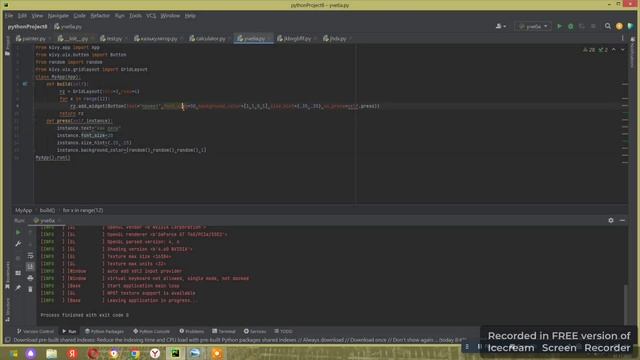Open the Refactor menu

100,16
